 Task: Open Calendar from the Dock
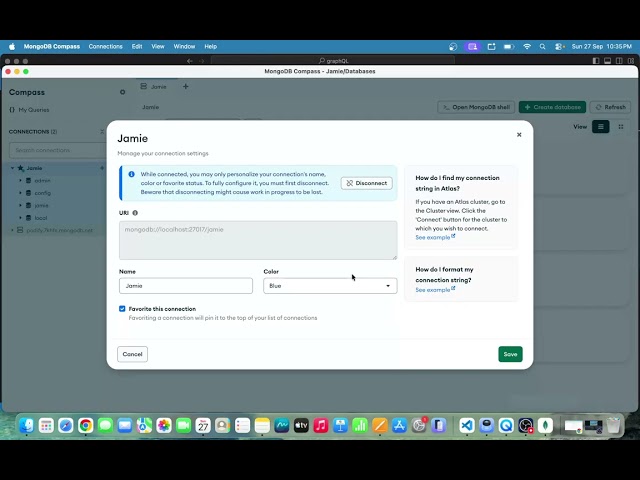(x=203, y=426)
